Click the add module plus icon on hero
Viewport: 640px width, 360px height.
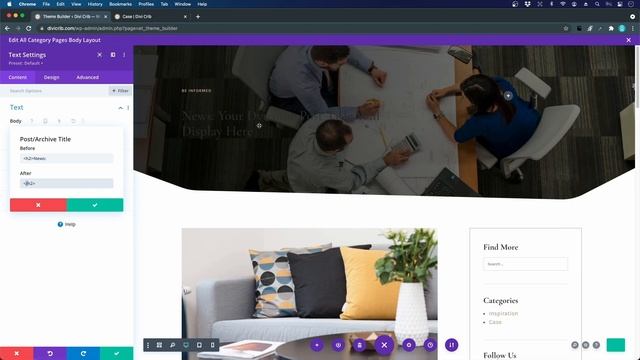pos(508,96)
